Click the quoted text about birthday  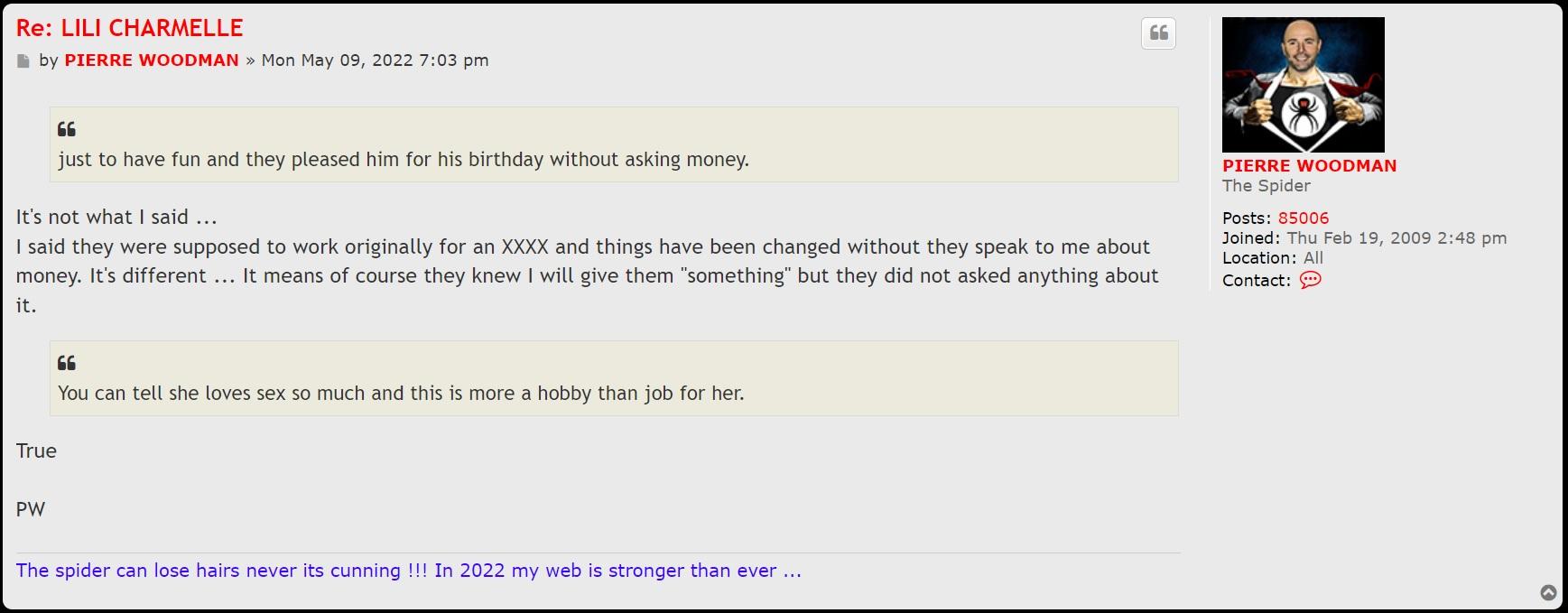(x=403, y=160)
